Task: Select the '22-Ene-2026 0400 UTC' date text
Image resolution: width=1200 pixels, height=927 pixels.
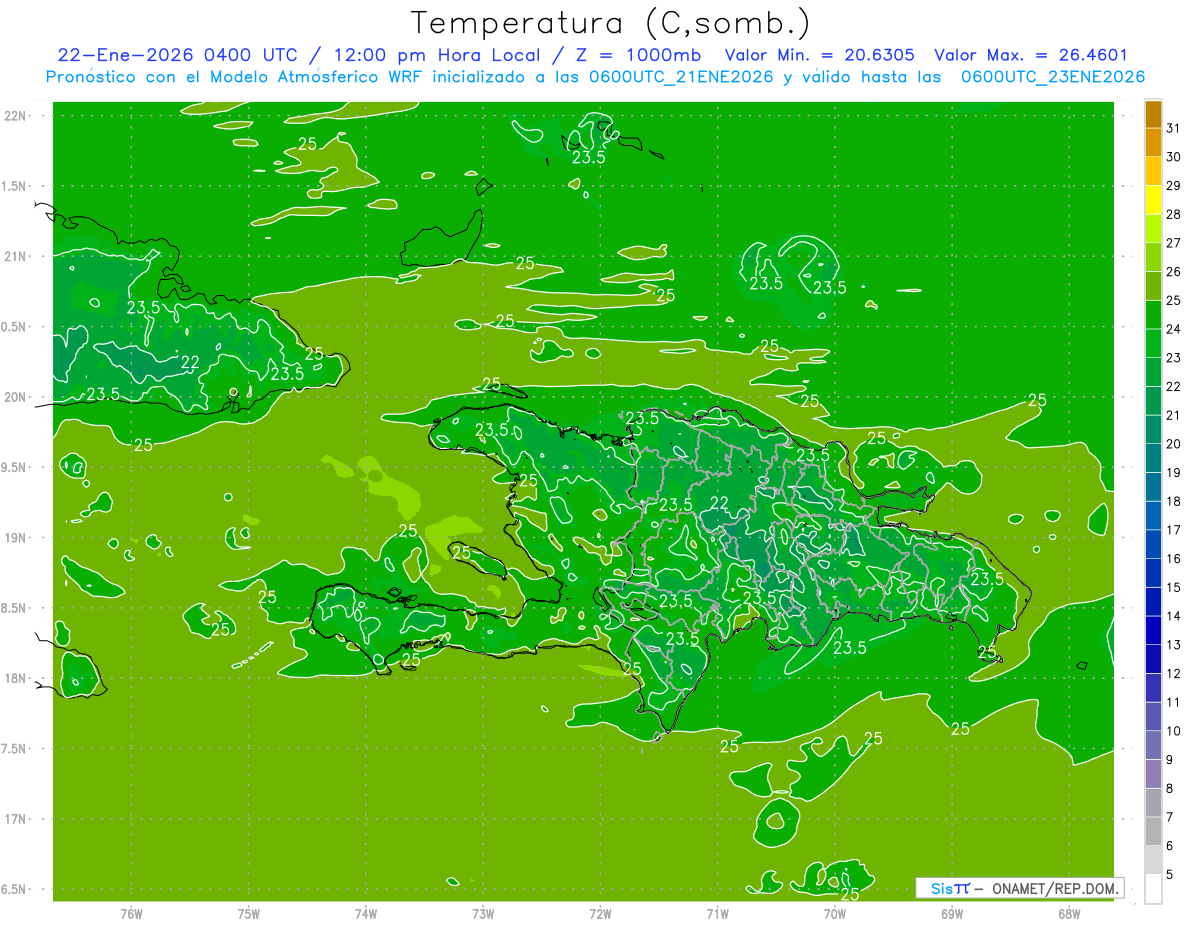Action: (177, 55)
